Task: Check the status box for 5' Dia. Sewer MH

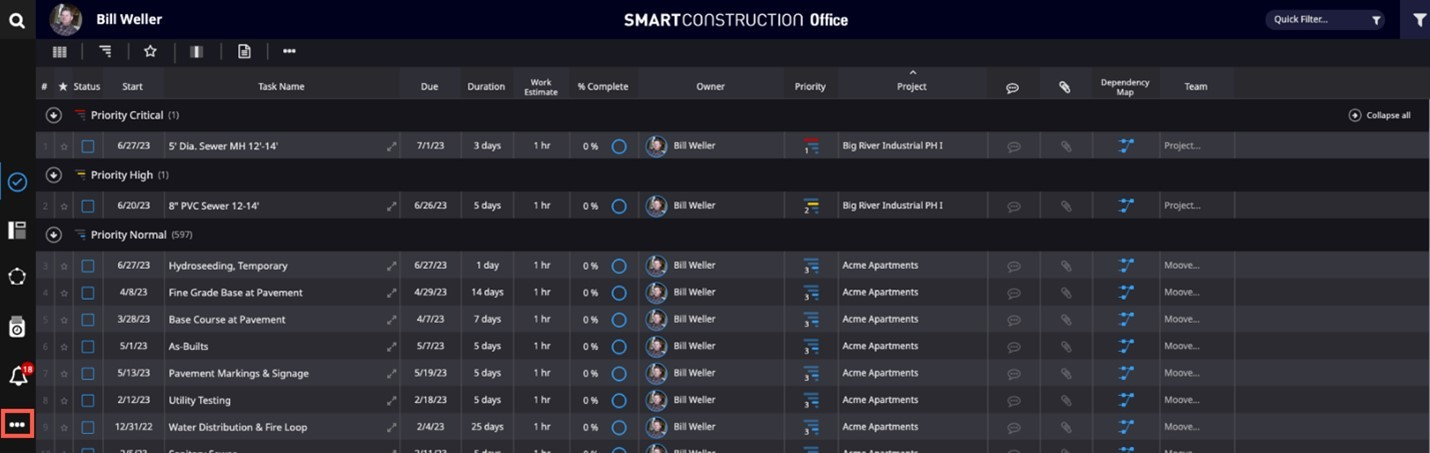Action: coord(88,146)
